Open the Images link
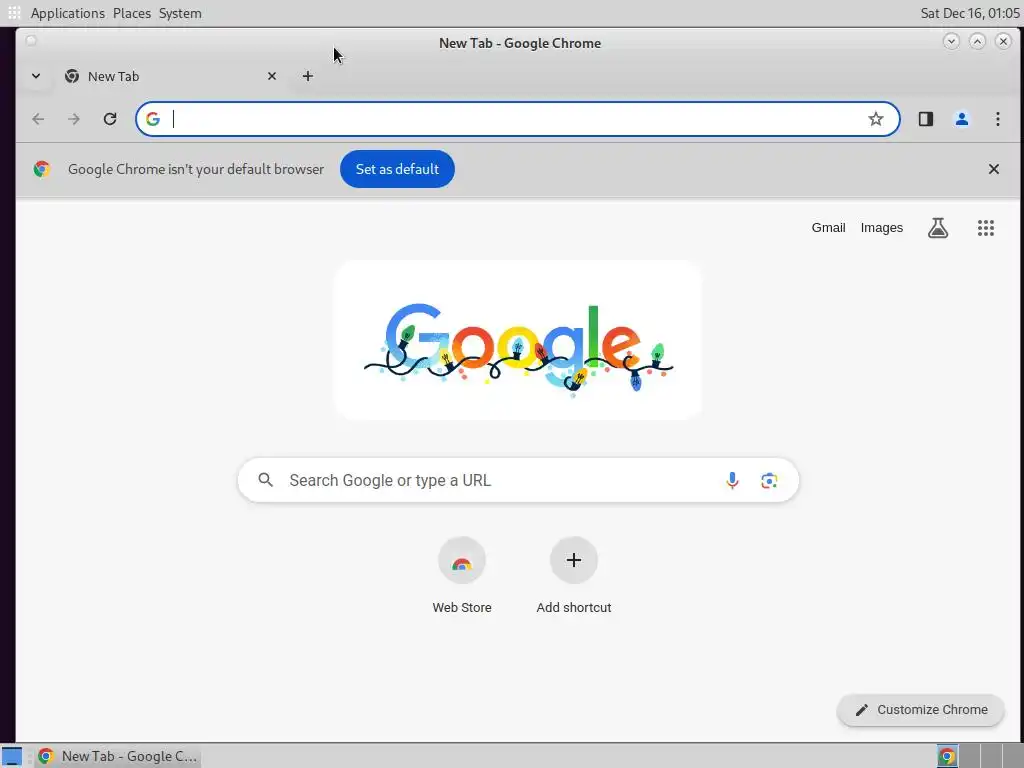 click(x=882, y=228)
